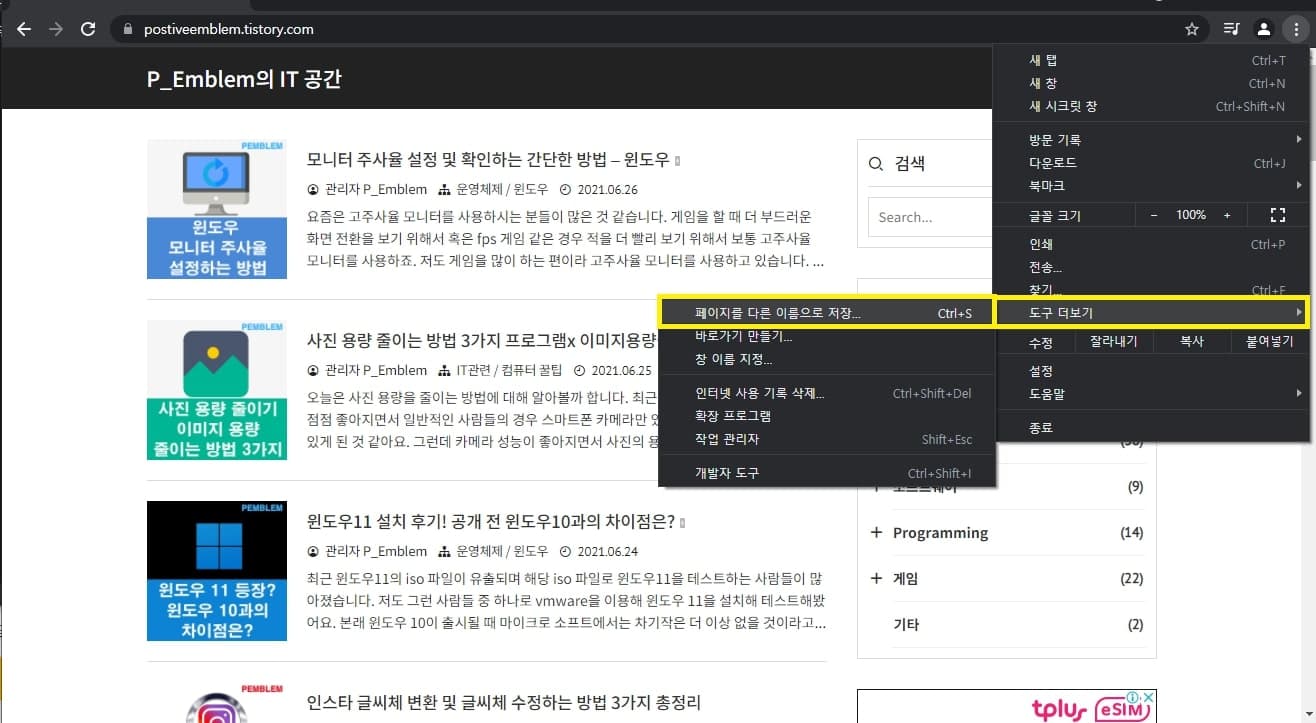Viewport: 1316px width, 723px height.
Task: Open the search magnifier icon on the blog
Action: 876,163
